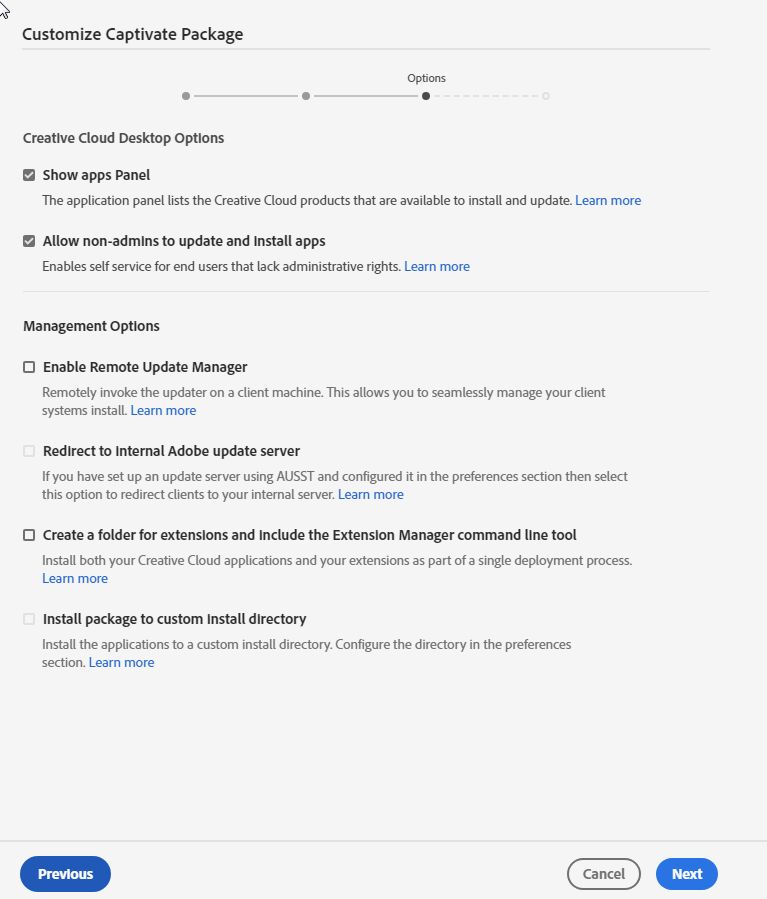Viewport: 767px width, 899px height.
Task: Toggle Allow non-admins to update and install apps
Action: (x=29, y=241)
